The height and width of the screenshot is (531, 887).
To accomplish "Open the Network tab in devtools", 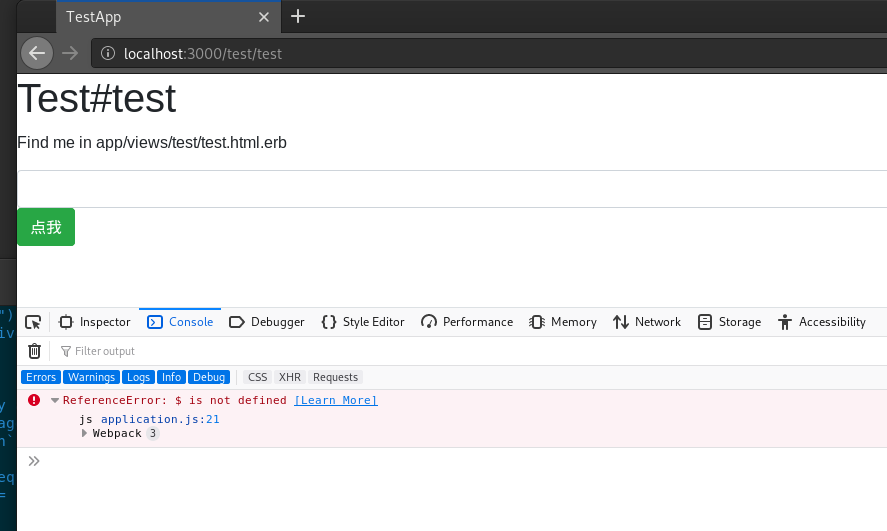I will [646, 322].
